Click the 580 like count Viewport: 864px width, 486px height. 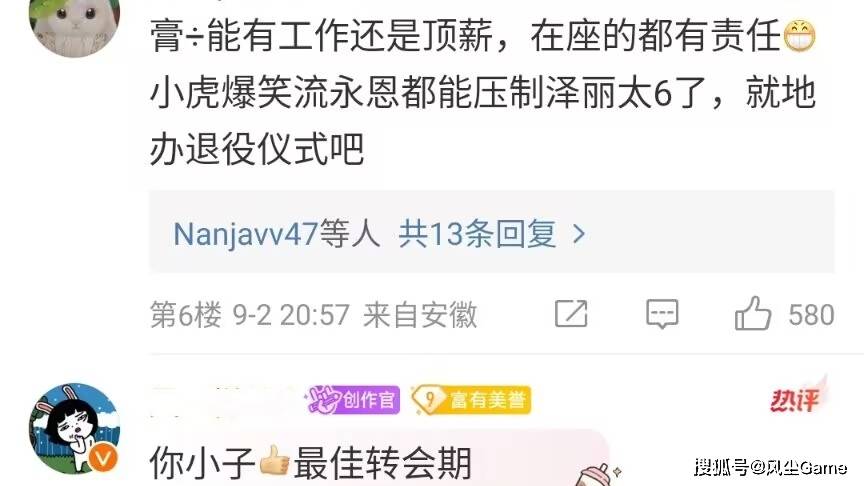[811, 315]
